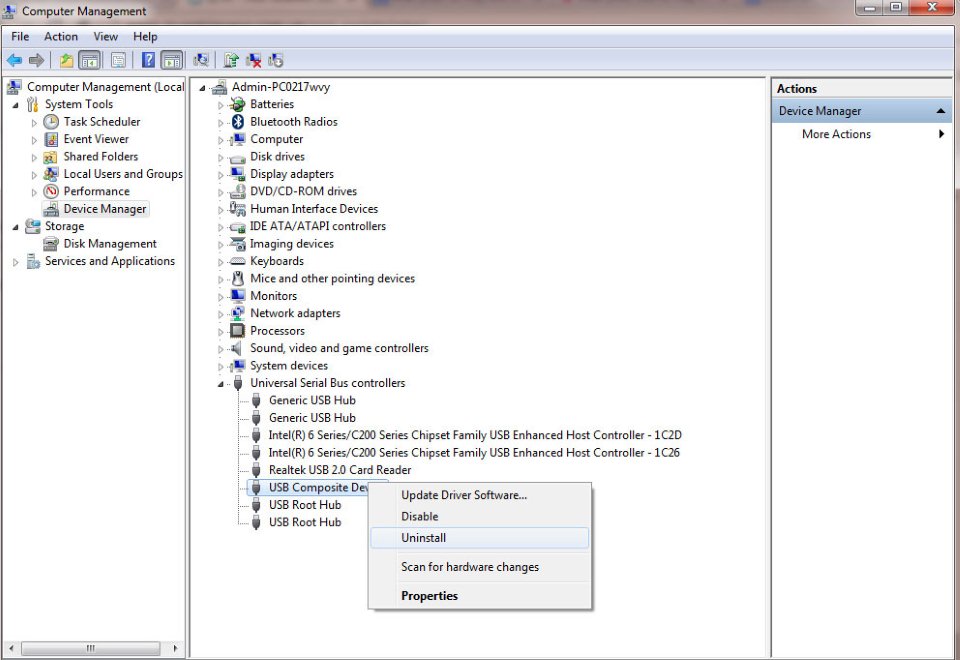Collapse the Device Manager actions section
This screenshot has height=660, width=960.
940,111
